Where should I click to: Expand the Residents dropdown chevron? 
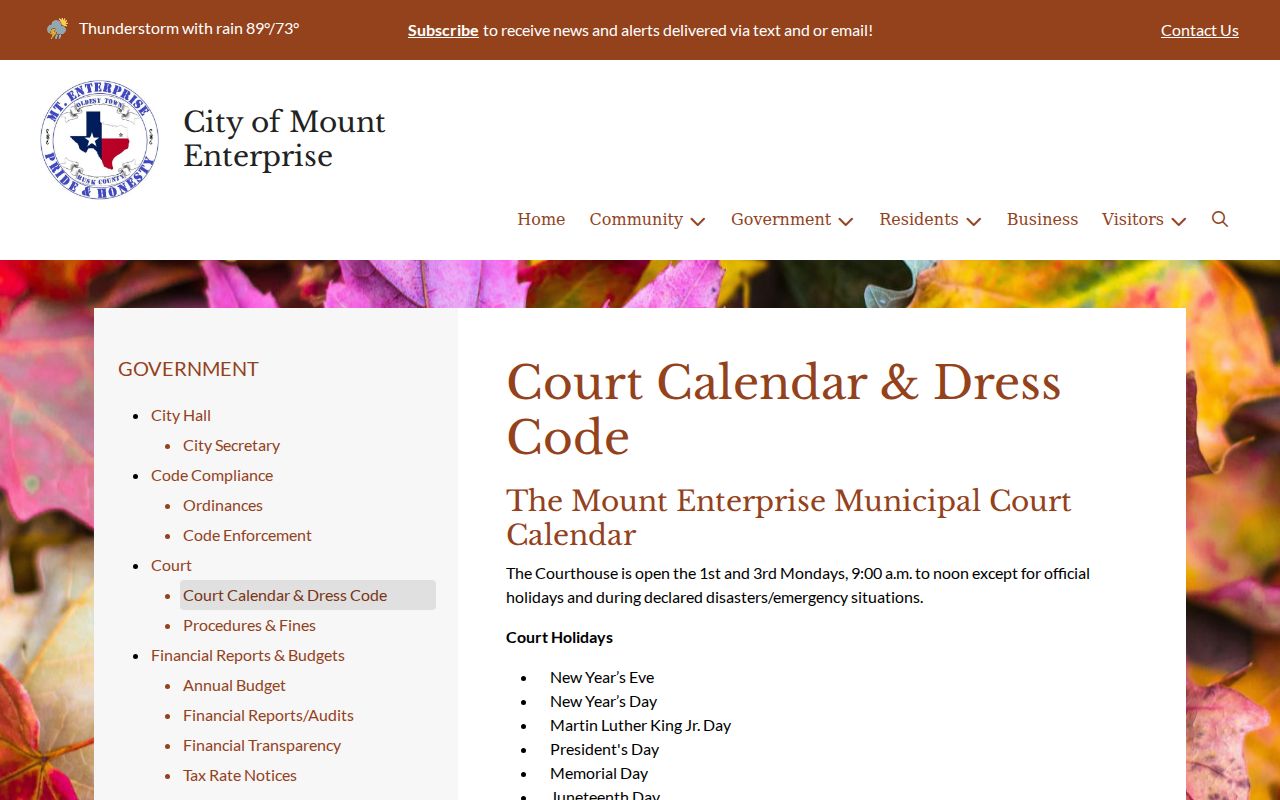pyautogui.click(x=974, y=221)
